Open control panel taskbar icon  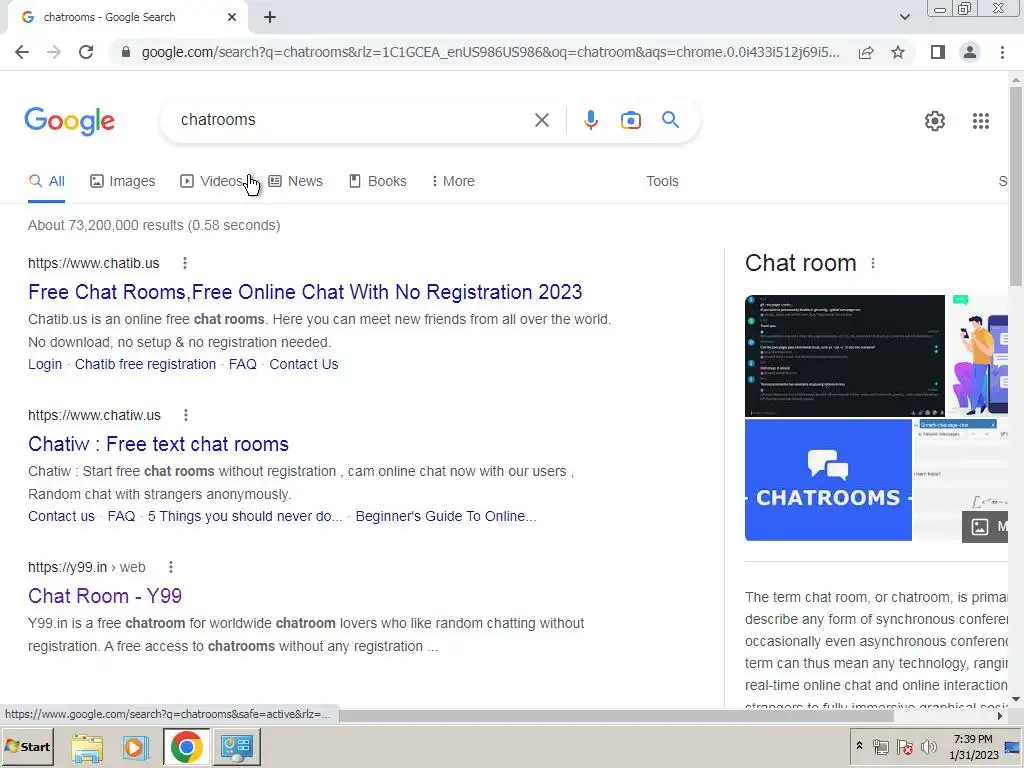(236, 747)
